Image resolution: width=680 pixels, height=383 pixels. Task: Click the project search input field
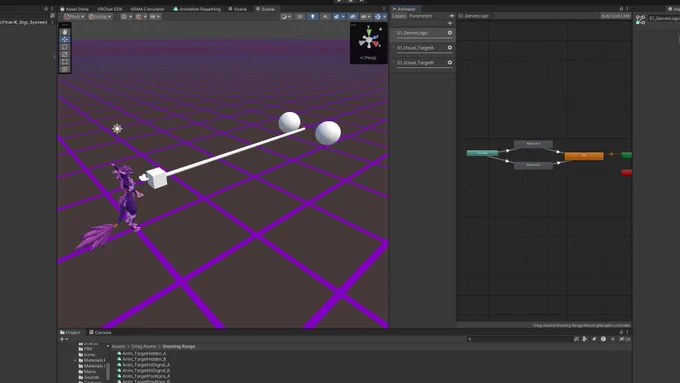pyautogui.click(x=520, y=339)
